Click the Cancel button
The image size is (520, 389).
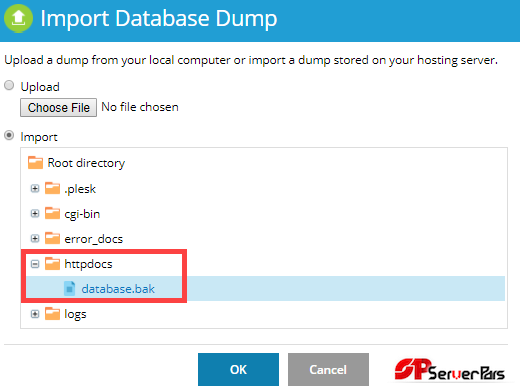click(328, 369)
